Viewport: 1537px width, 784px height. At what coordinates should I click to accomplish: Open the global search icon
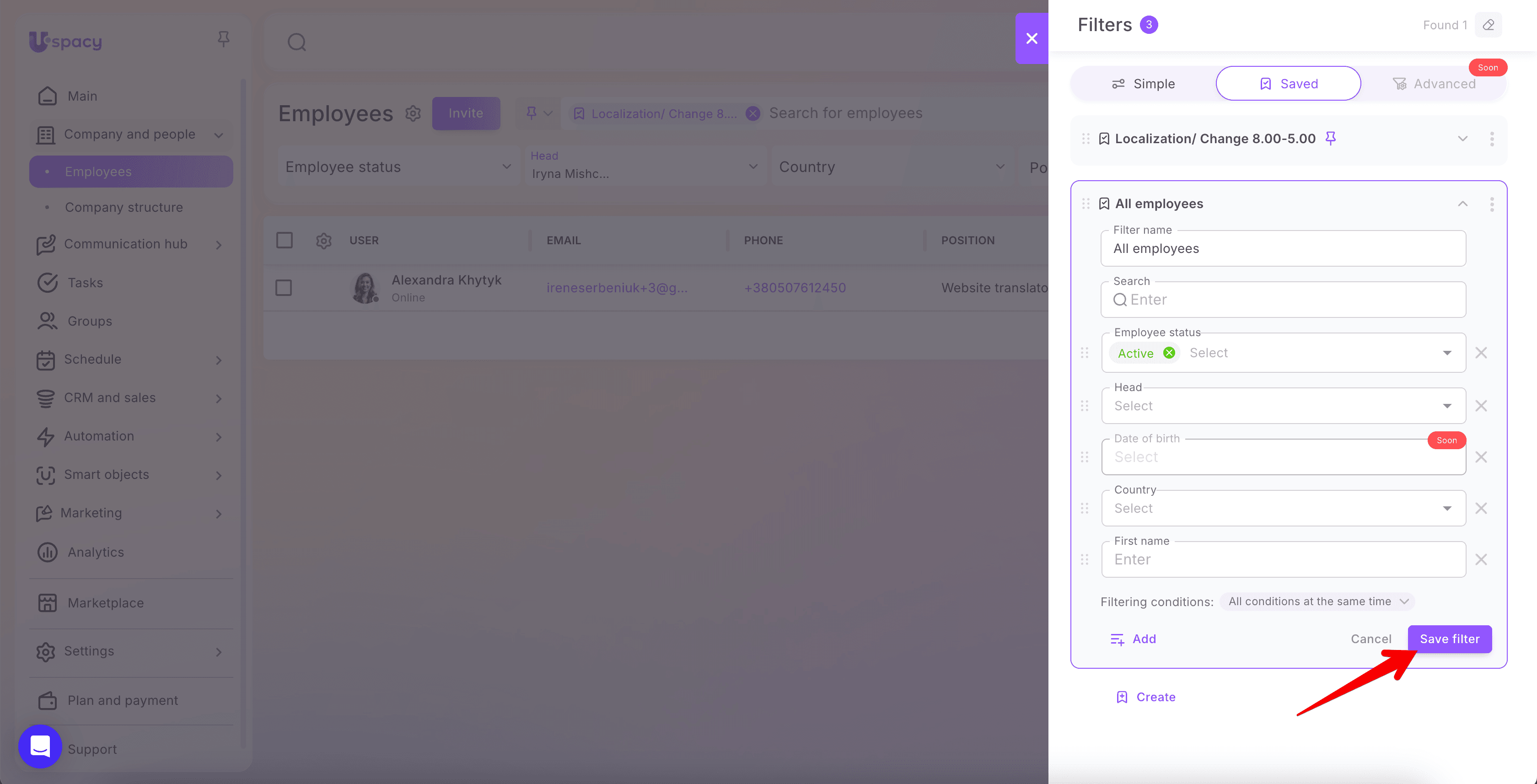[296, 42]
